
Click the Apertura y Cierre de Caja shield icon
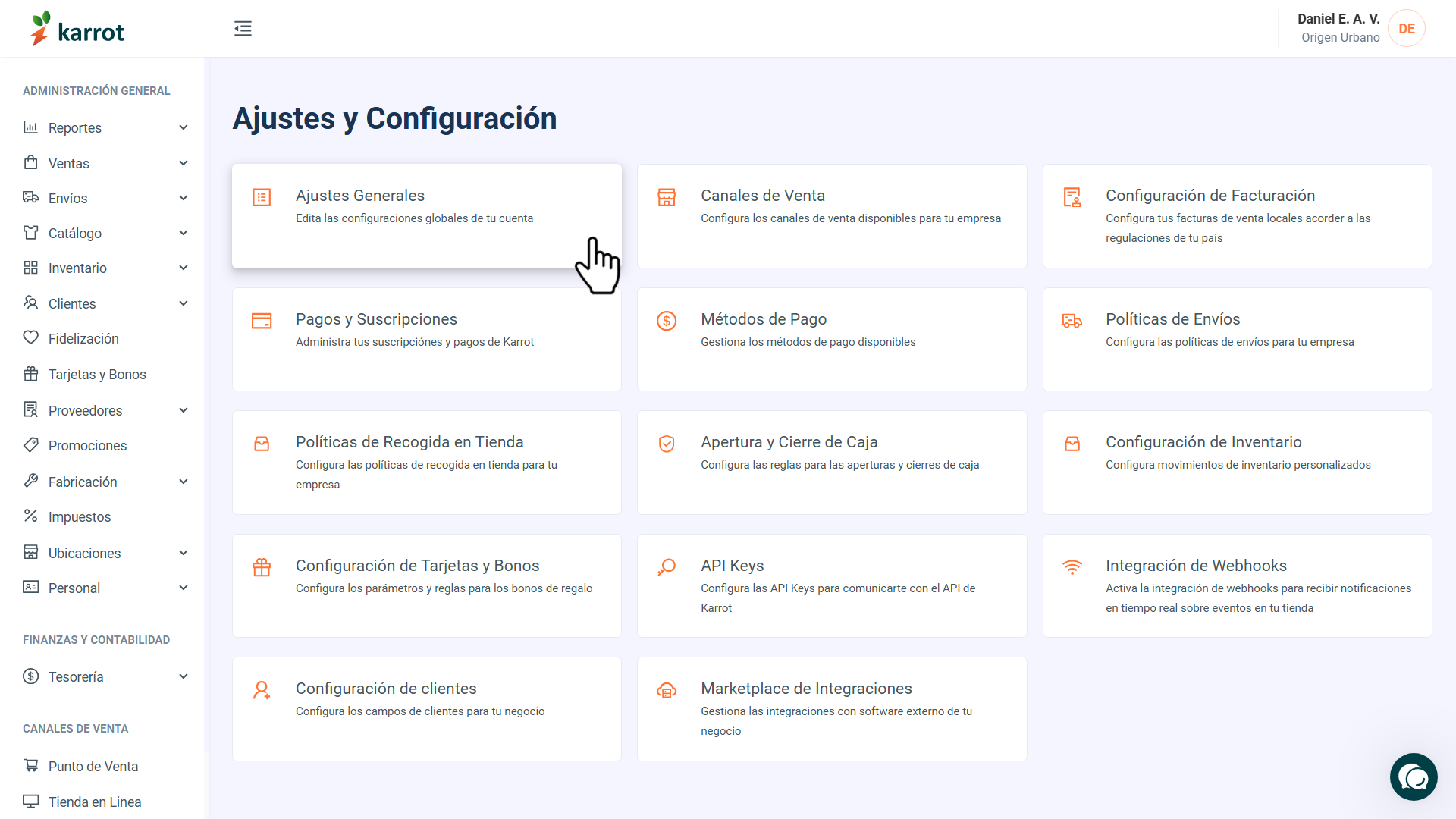[x=667, y=444]
